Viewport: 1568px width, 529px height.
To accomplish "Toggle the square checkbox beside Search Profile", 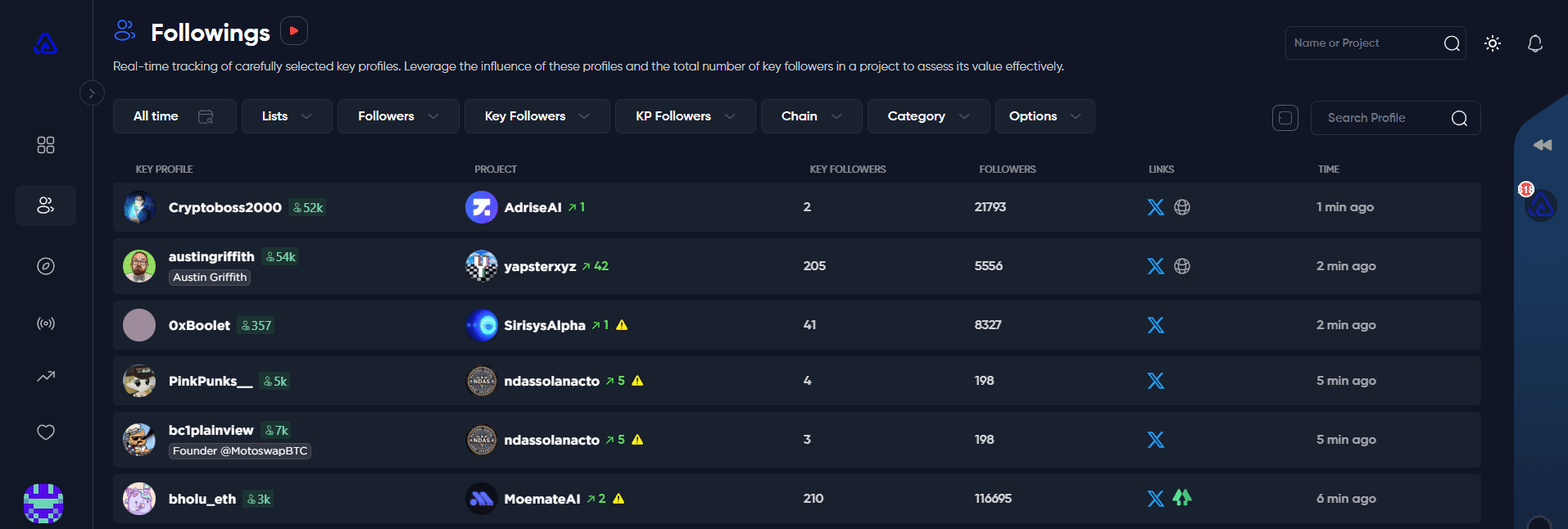I will pos(1285,118).
